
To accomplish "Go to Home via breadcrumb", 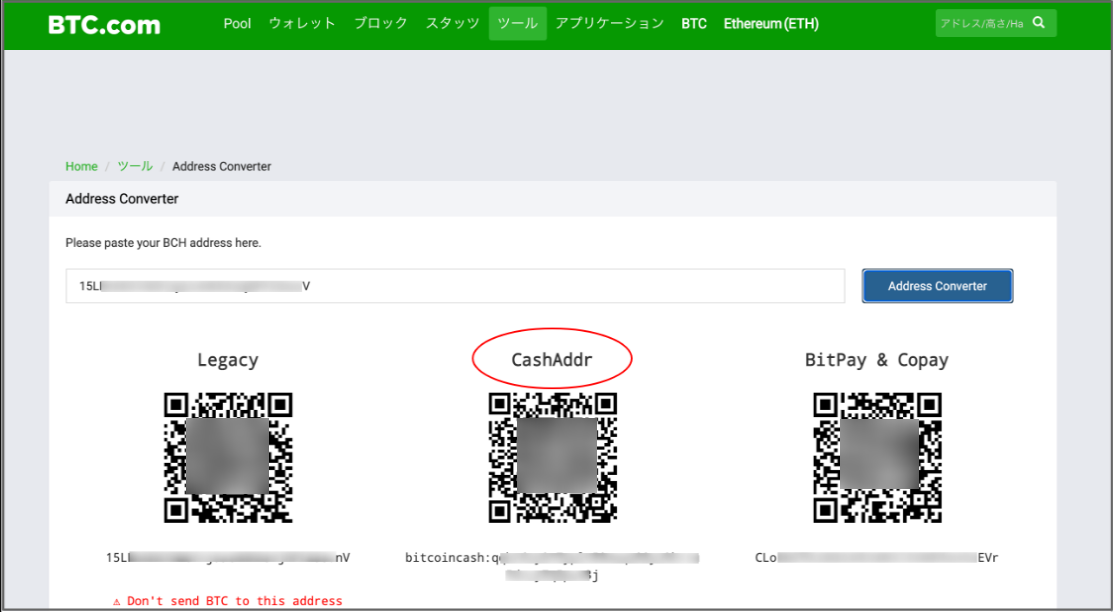I will pyautogui.click(x=81, y=166).
